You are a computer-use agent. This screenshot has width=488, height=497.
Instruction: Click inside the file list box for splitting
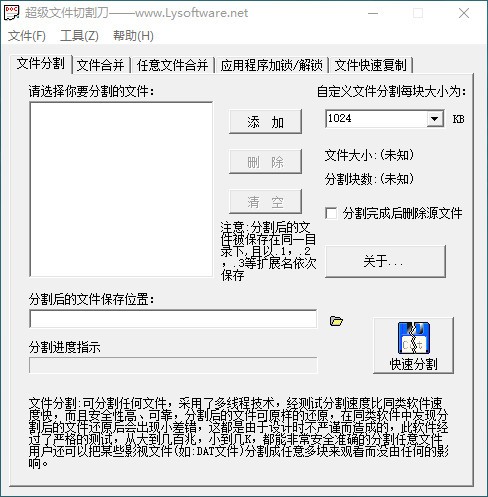[x=121, y=189]
